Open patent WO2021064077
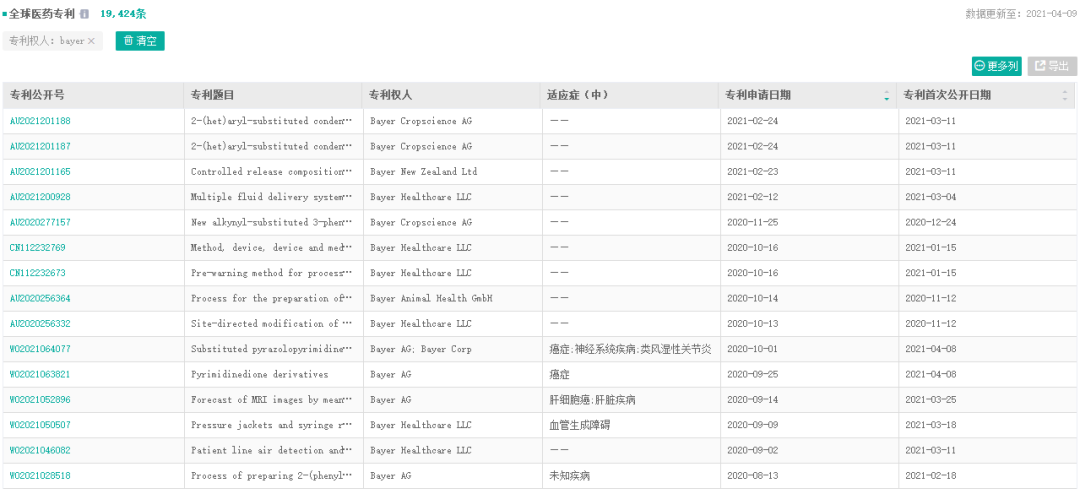Screen dimensions: 1080x494 (40, 349)
